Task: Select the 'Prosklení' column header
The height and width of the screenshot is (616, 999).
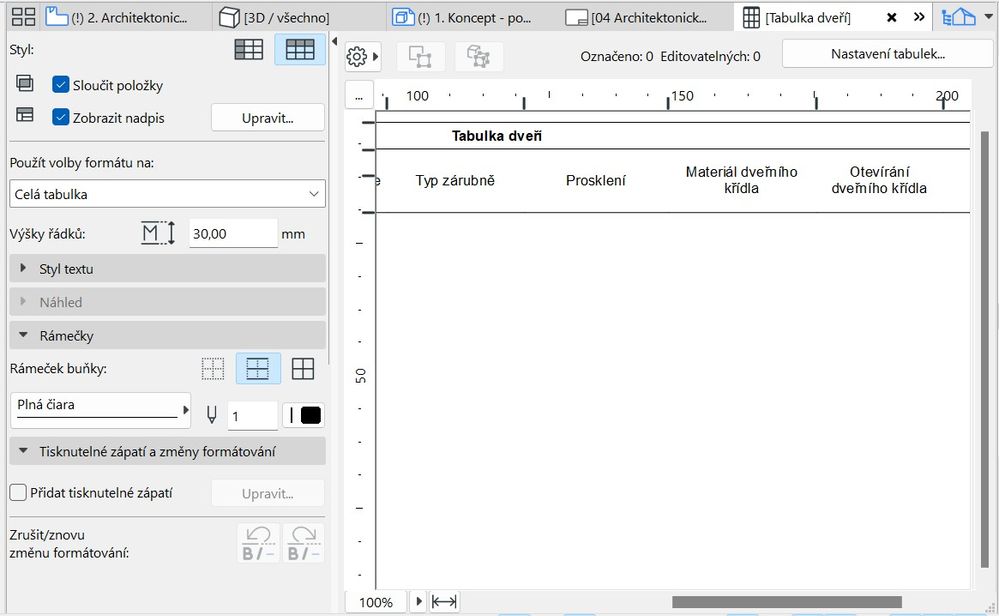Action: tap(596, 180)
